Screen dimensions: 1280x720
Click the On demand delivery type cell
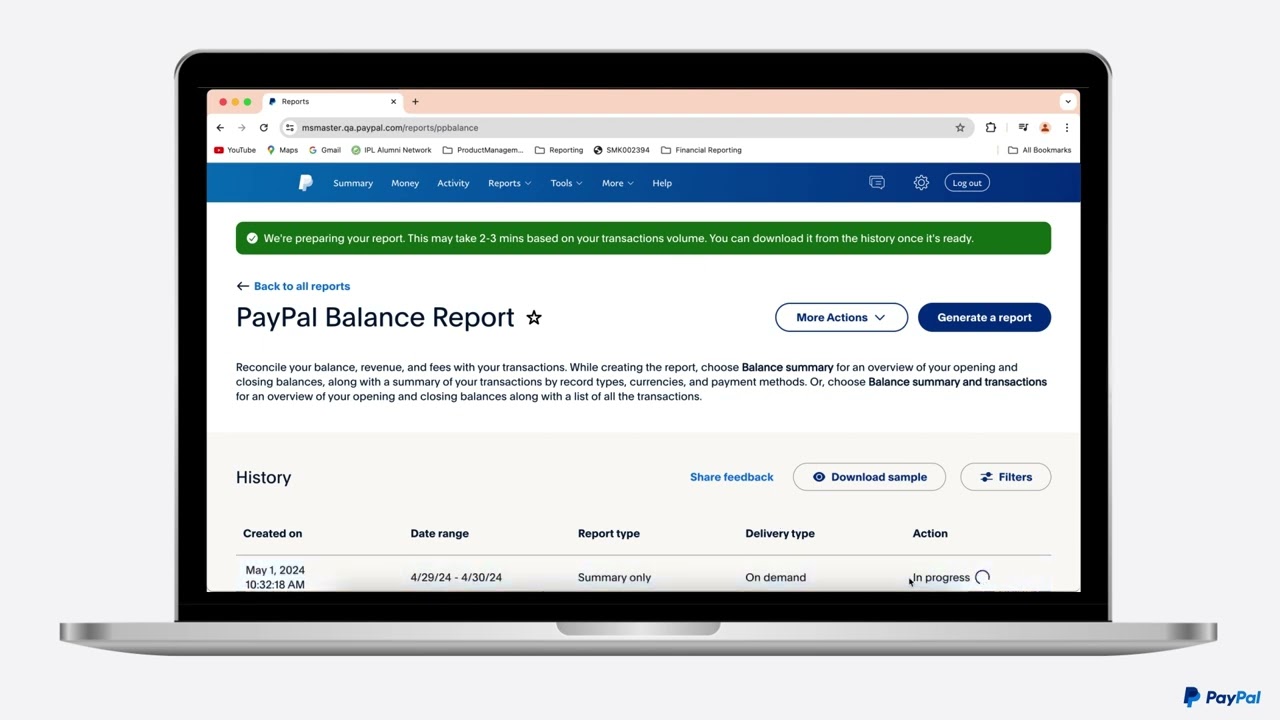pos(775,577)
